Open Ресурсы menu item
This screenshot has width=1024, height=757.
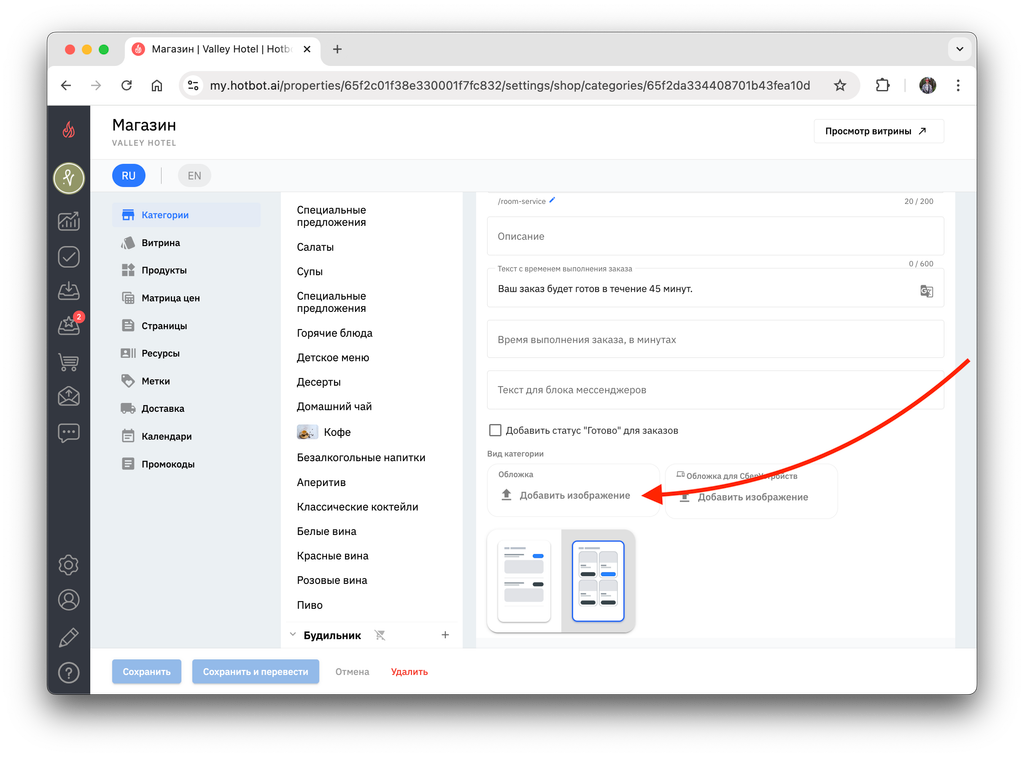point(186,353)
